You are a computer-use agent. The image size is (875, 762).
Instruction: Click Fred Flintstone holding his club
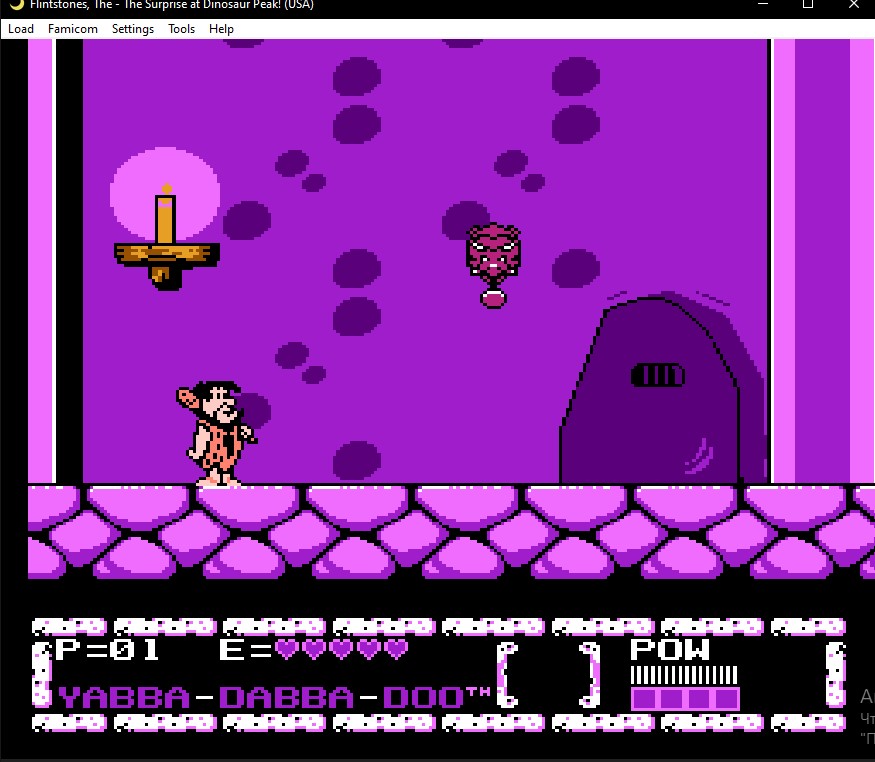point(217,433)
